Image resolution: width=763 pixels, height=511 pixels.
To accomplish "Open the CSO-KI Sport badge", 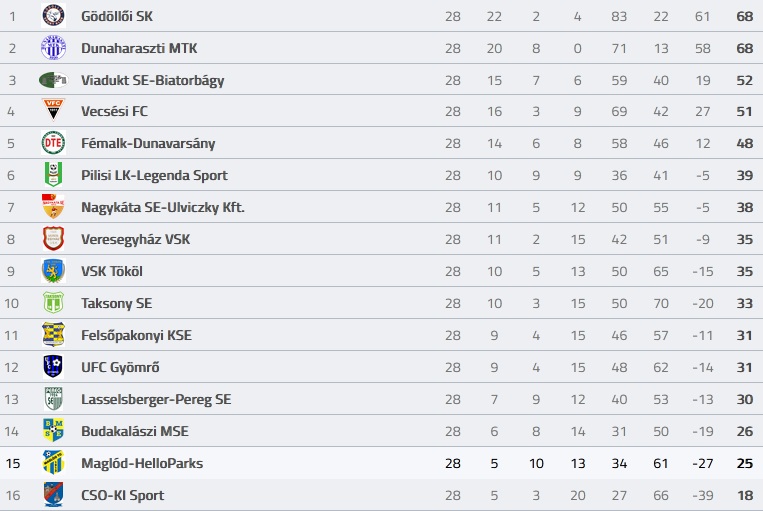I will 53,494.
